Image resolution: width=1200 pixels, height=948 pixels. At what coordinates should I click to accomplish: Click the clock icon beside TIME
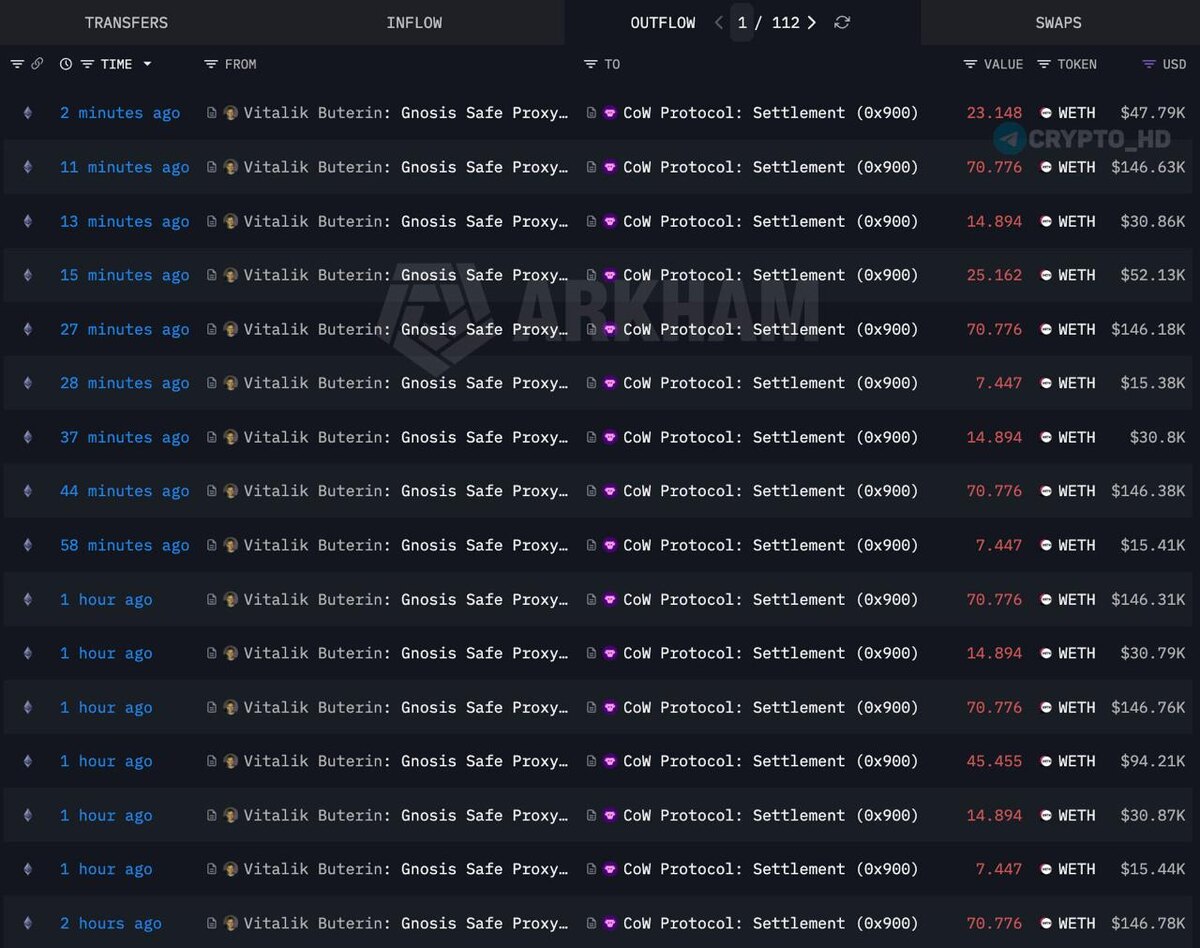(x=66, y=64)
